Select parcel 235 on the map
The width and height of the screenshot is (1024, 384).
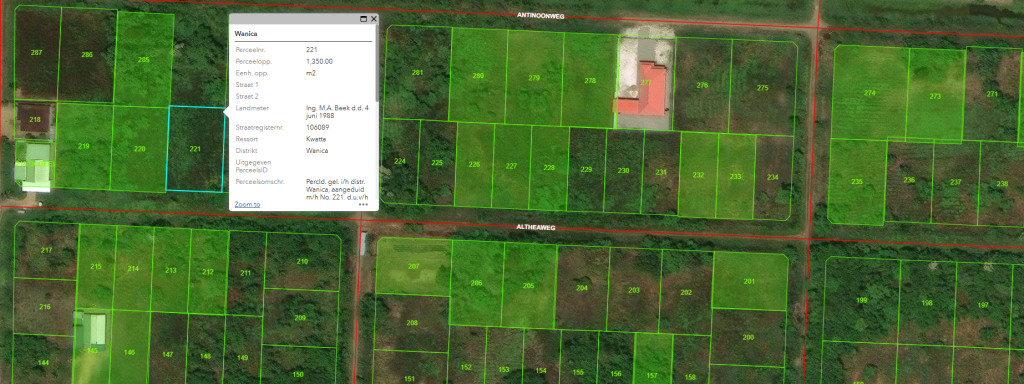pyautogui.click(x=857, y=182)
